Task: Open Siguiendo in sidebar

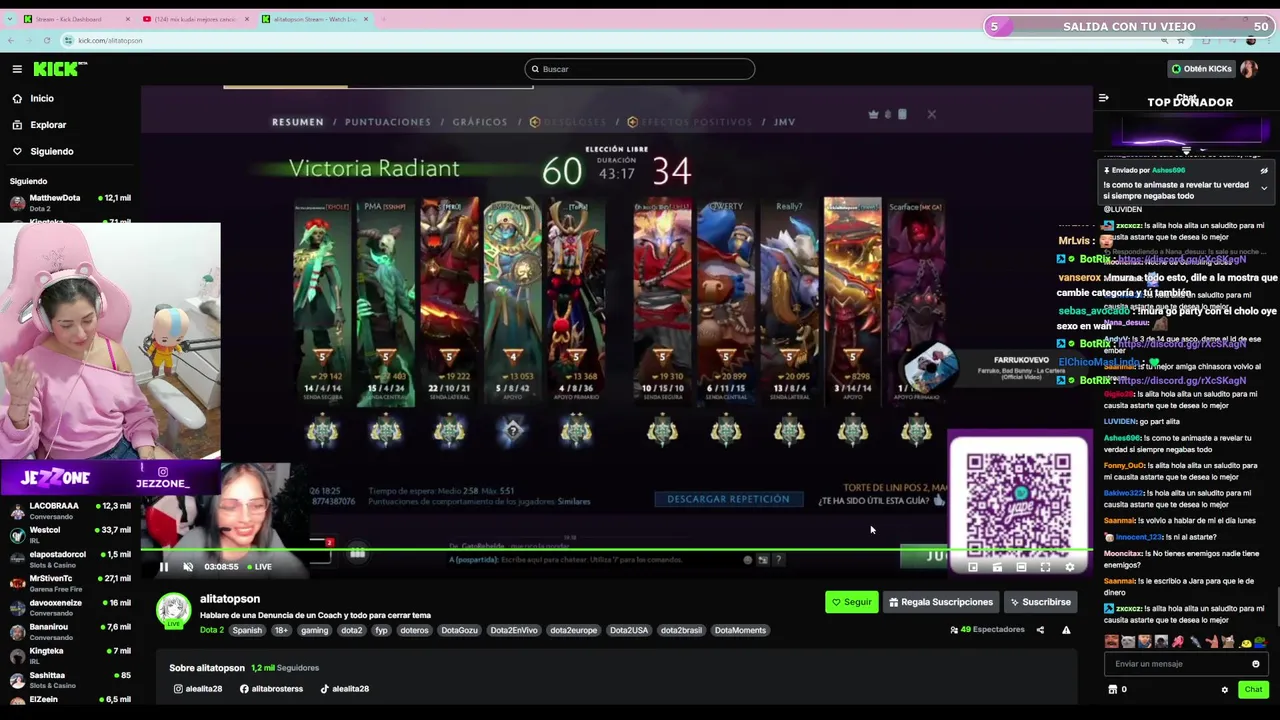Action: (51, 151)
